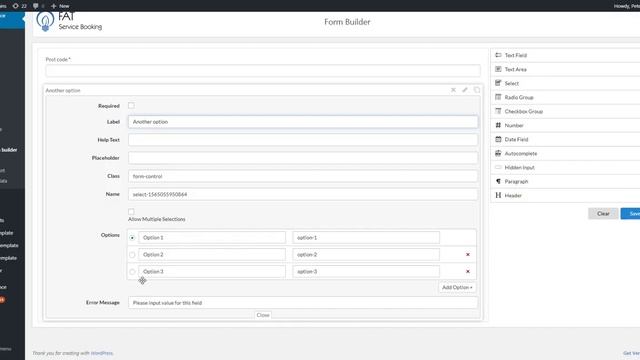This screenshot has width=640, height=360.
Task: Click the Date Field calendar icon
Action: 498,139
